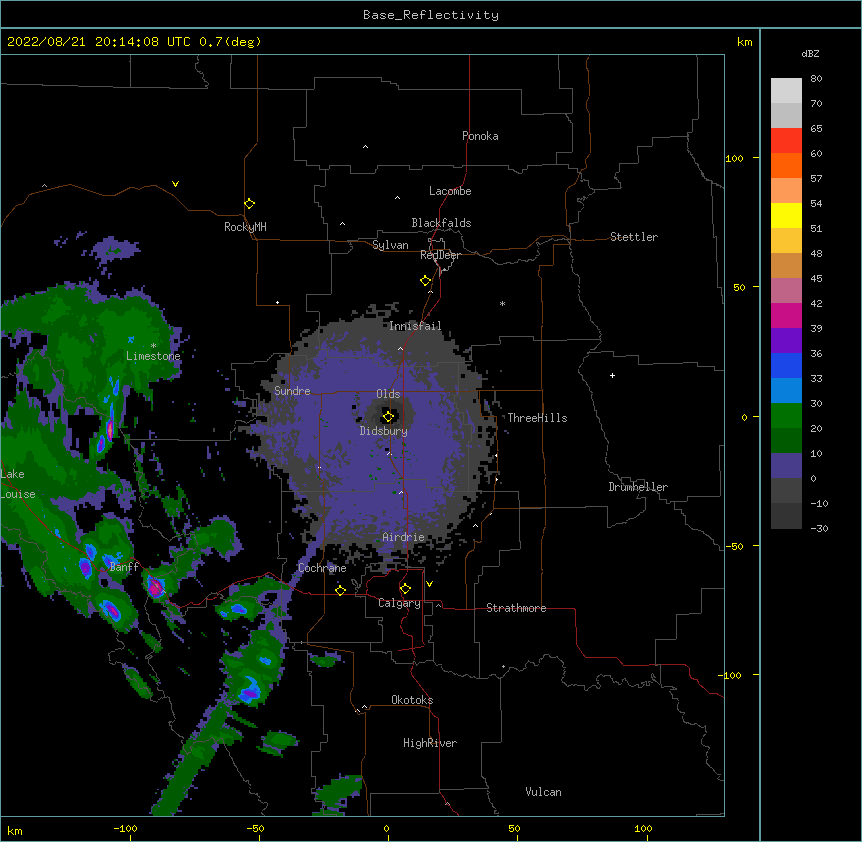Click the Cochrane label
The image size is (862, 842).
pyautogui.click(x=322, y=568)
